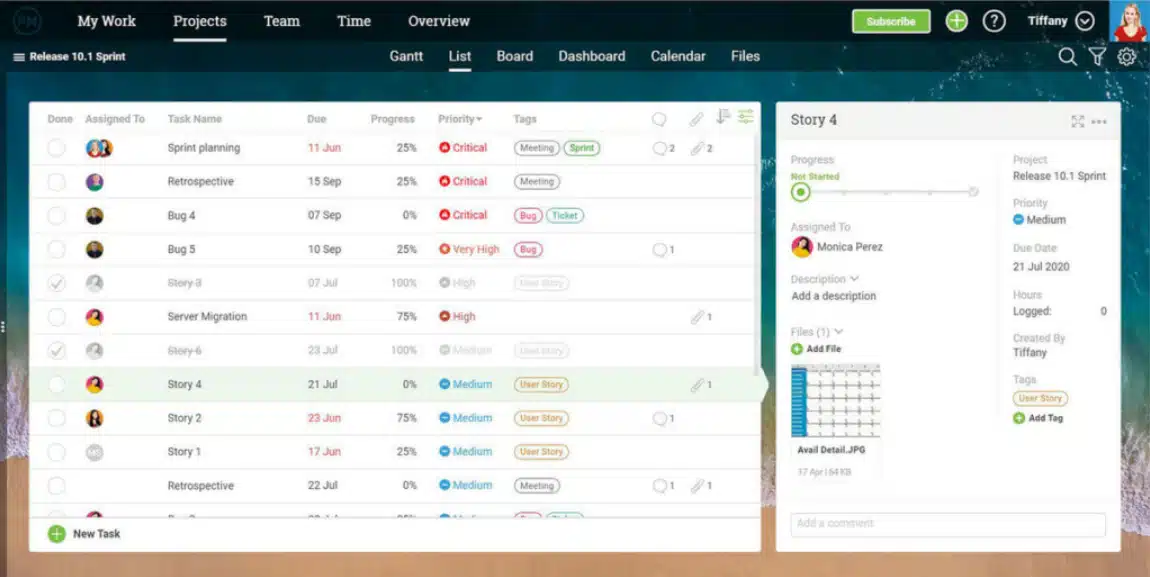Click the User Story tag in Story 4 panel
1150x577 pixels.
pyautogui.click(x=1040, y=398)
